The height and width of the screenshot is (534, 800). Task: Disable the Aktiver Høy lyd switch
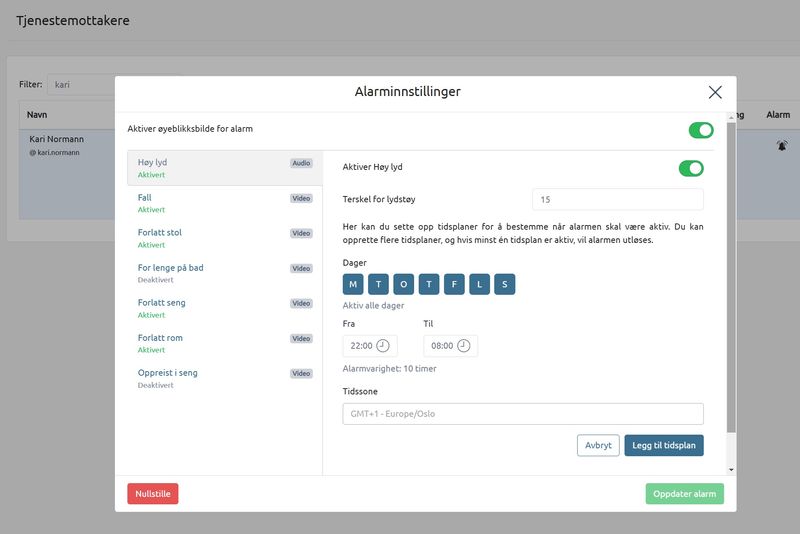pos(690,168)
